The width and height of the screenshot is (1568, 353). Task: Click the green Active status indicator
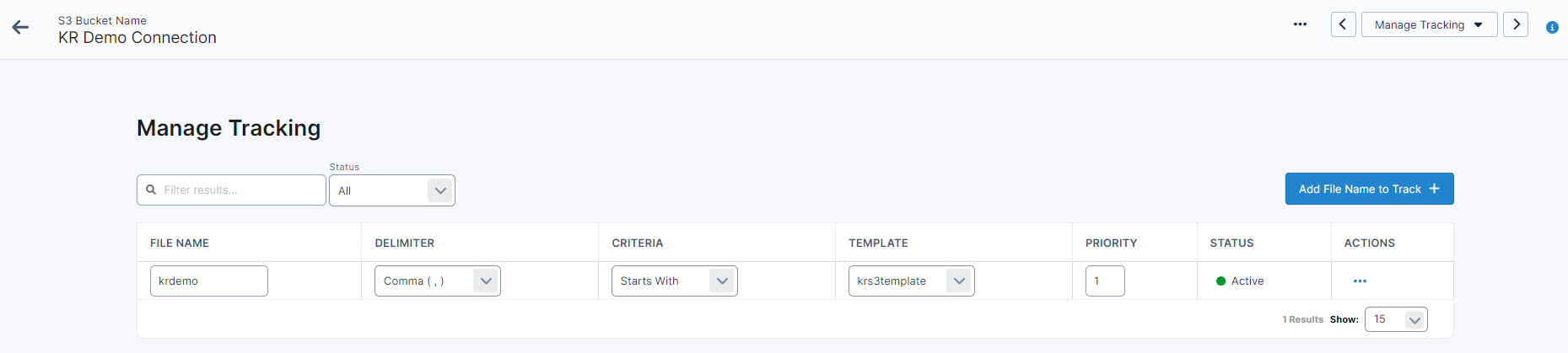(x=1220, y=281)
